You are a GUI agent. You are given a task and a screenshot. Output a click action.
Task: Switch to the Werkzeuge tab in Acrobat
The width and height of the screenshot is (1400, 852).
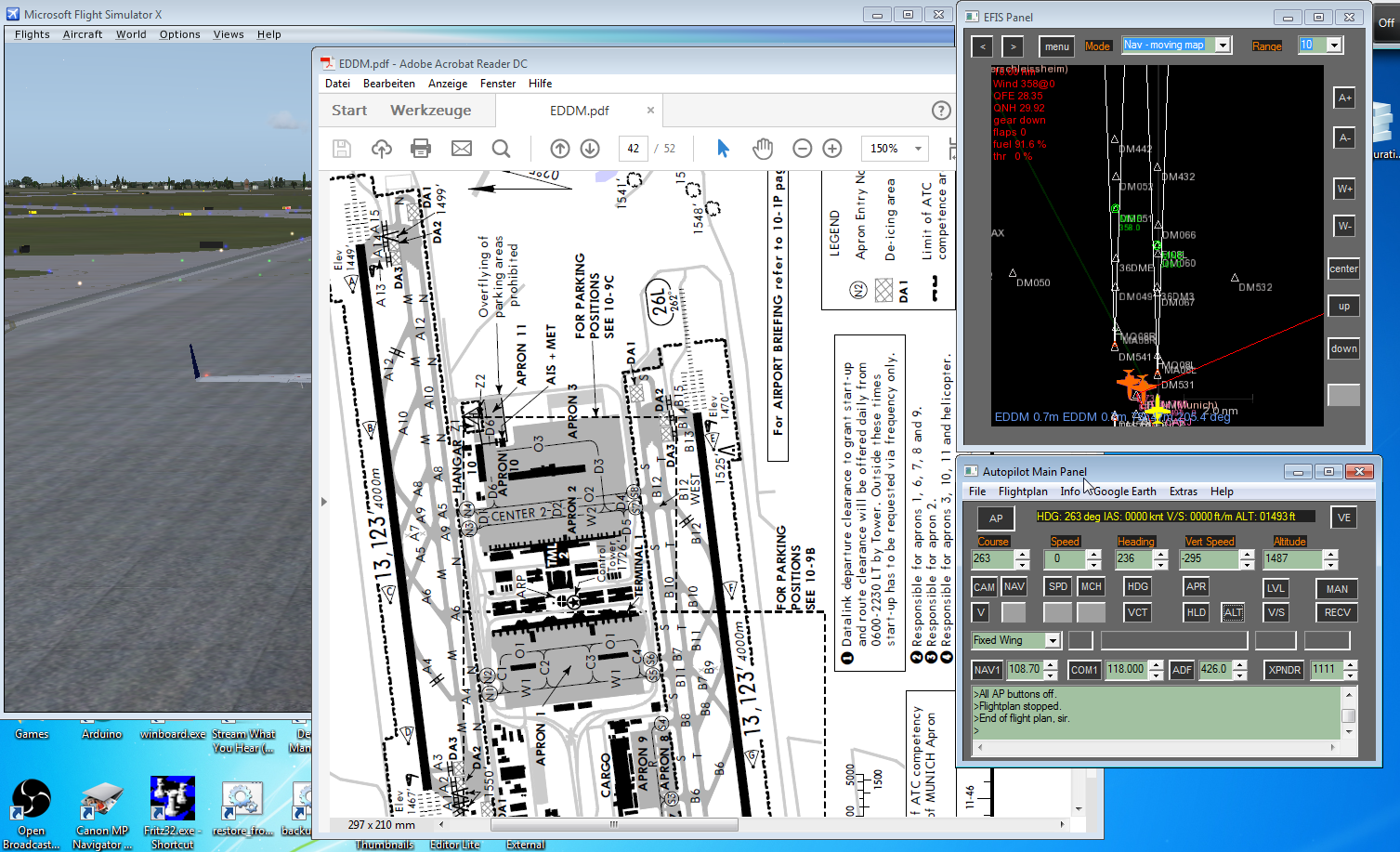(431, 110)
